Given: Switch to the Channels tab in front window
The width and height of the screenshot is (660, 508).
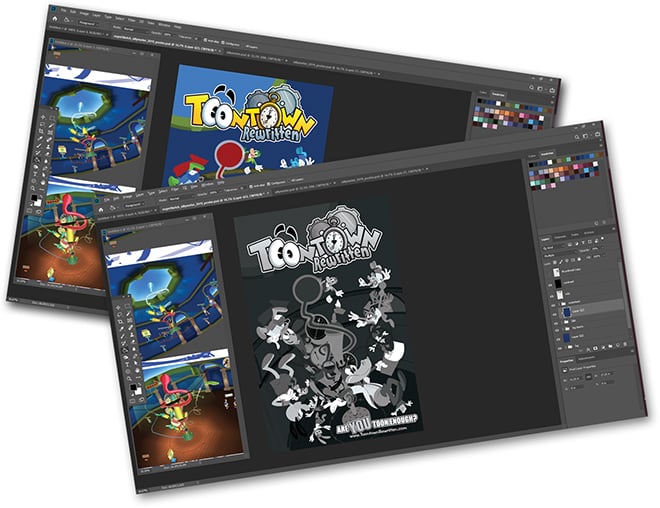Looking at the screenshot, I should (561, 237).
